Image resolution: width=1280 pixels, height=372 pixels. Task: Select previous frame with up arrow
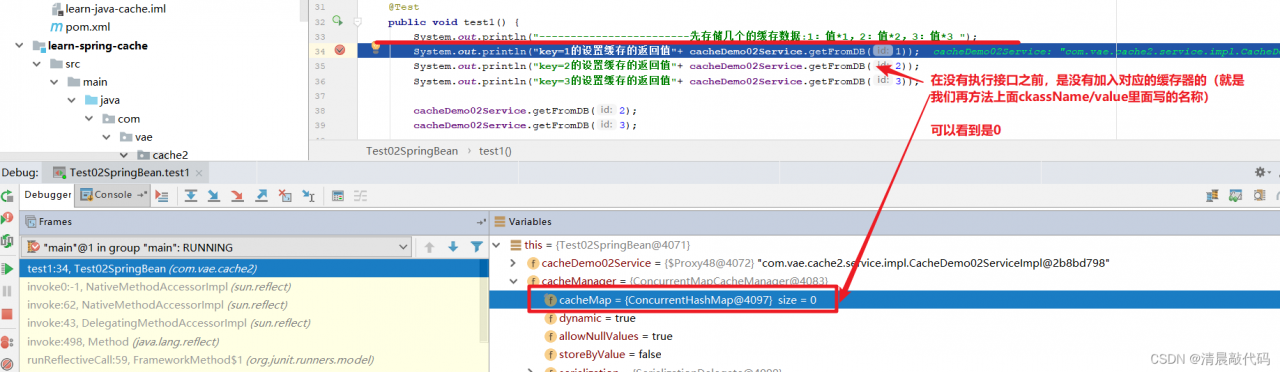click(430, 247)
